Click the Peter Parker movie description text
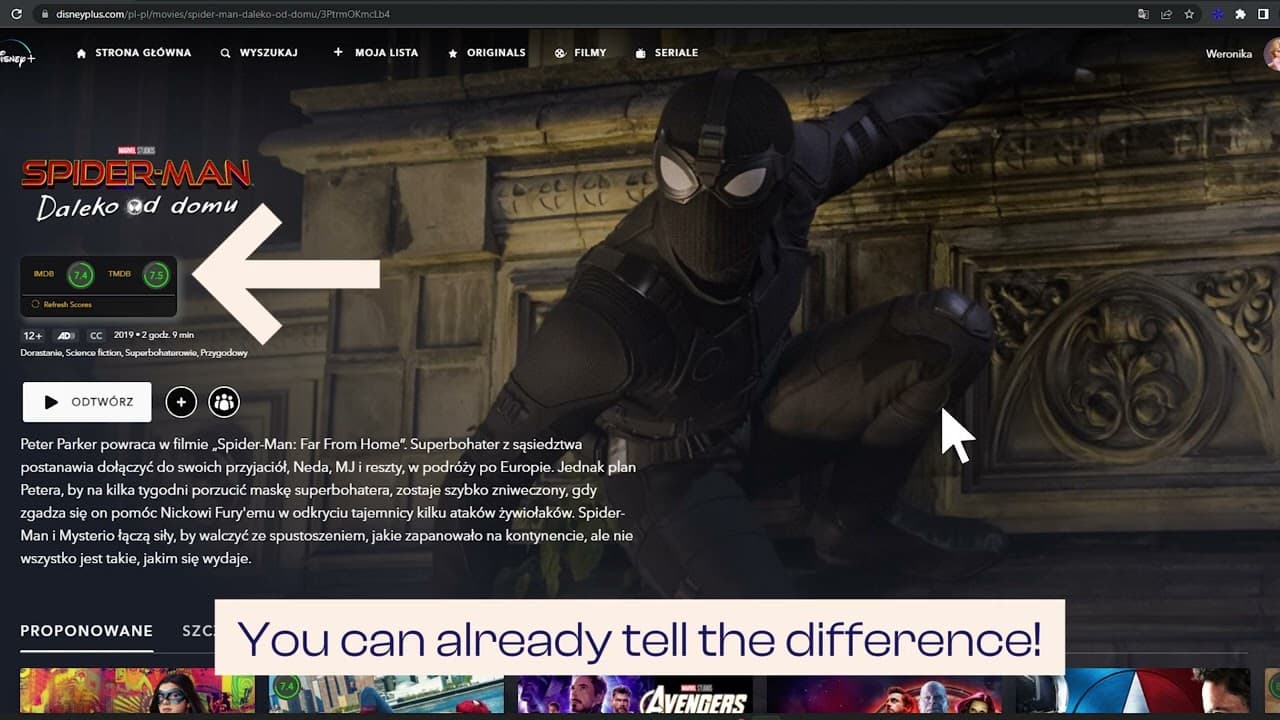The height and width of the screenshot is (720, 1280). click(328, 501)
